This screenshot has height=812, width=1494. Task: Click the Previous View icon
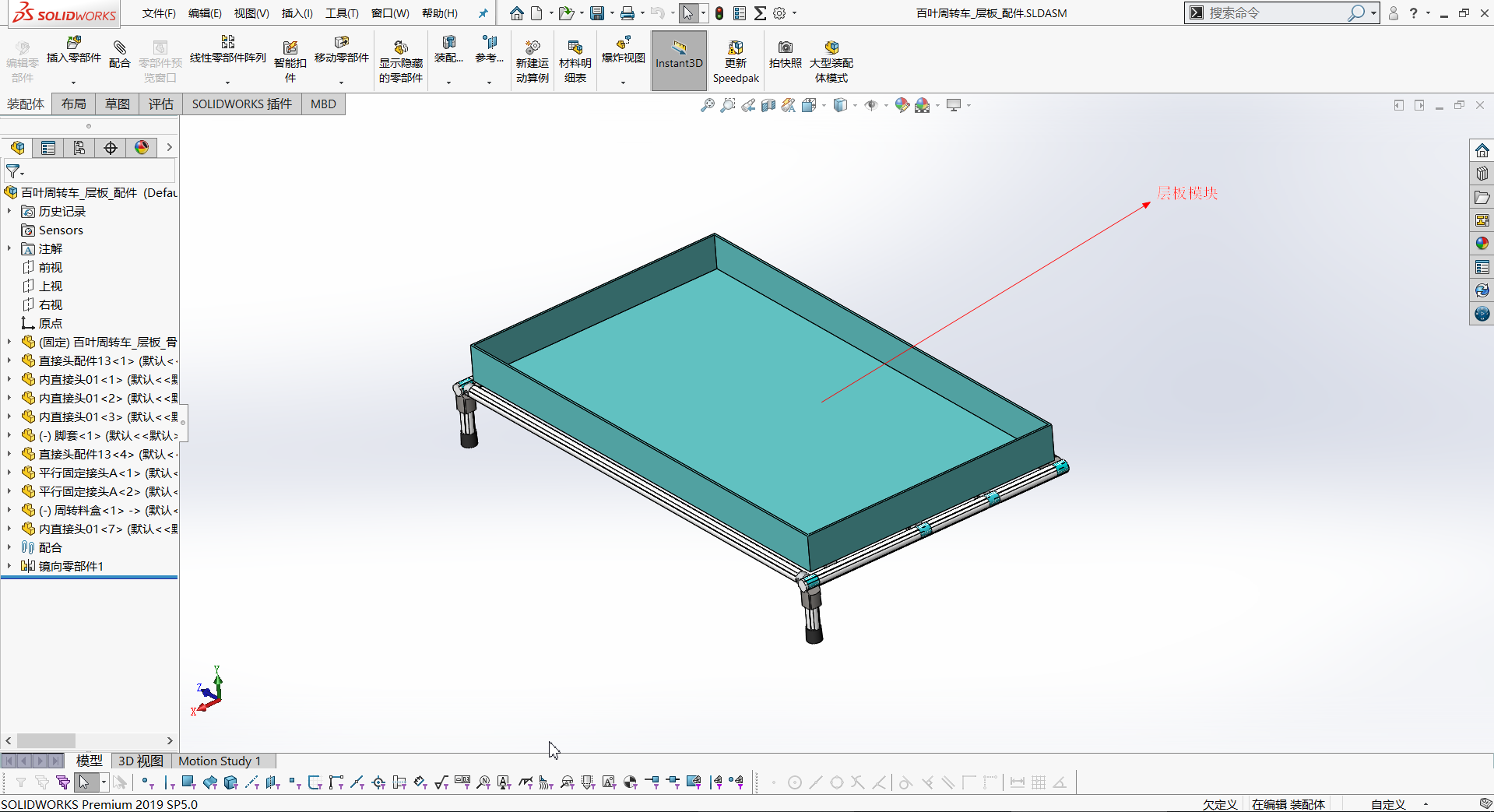coord(748,105)
